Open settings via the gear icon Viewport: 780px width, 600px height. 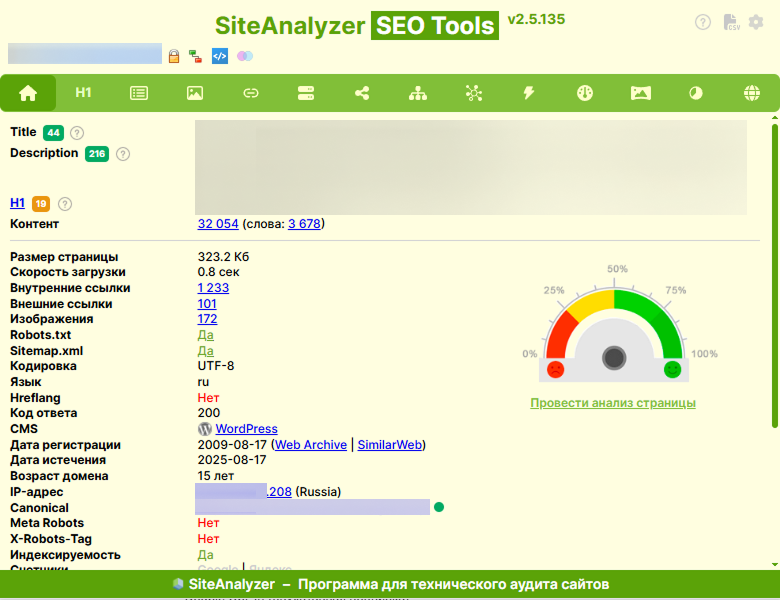pos(756,22)
